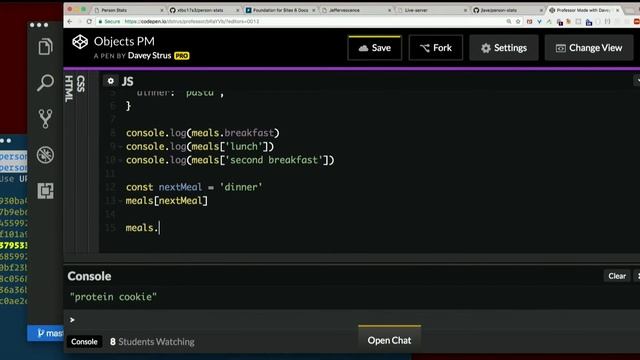This screenshot has width=640, height=360.
Task: Click the pen title Objects PM
Action: pos(124,41)
